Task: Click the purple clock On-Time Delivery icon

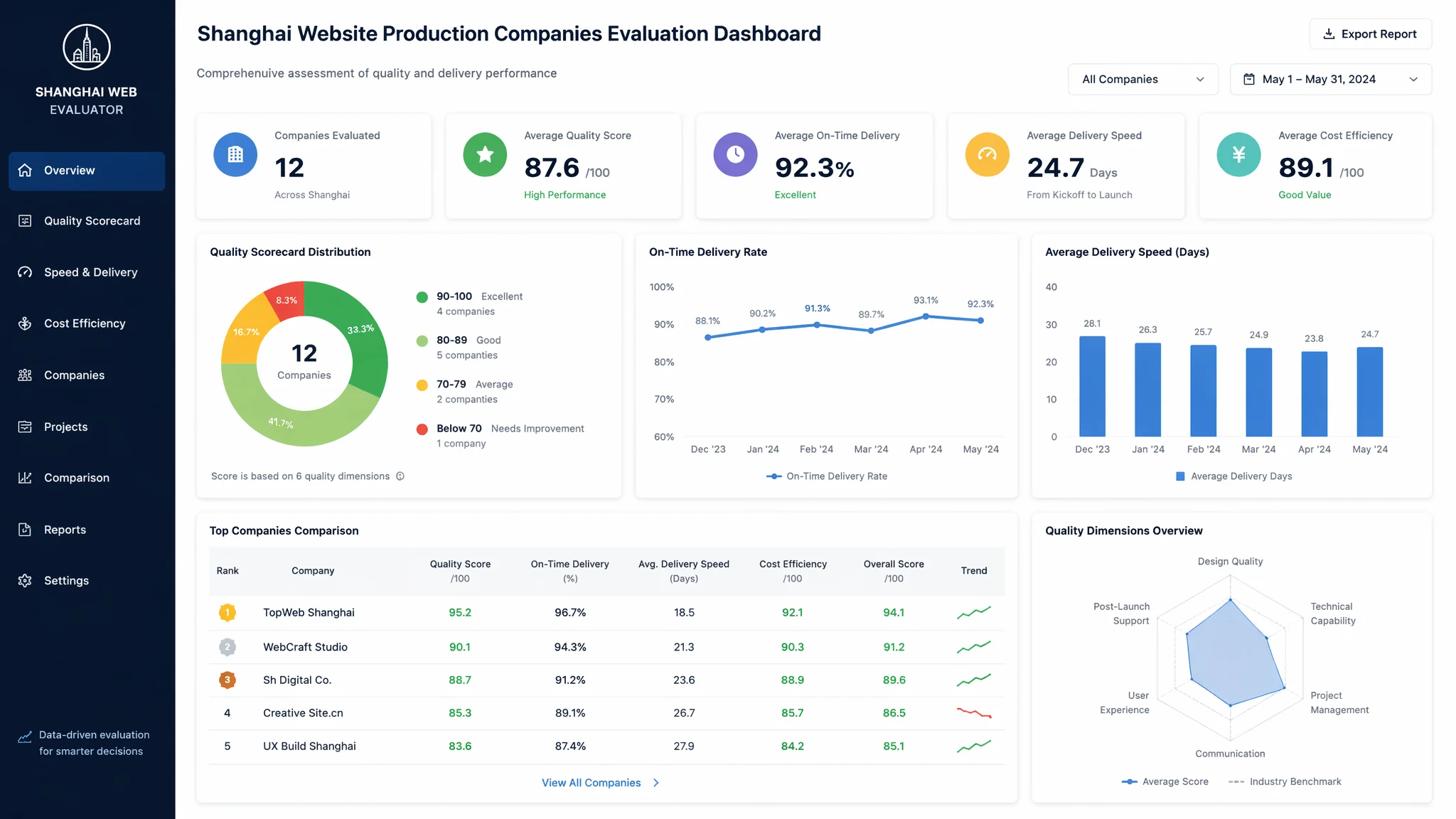Action: (x=735, y=154)
